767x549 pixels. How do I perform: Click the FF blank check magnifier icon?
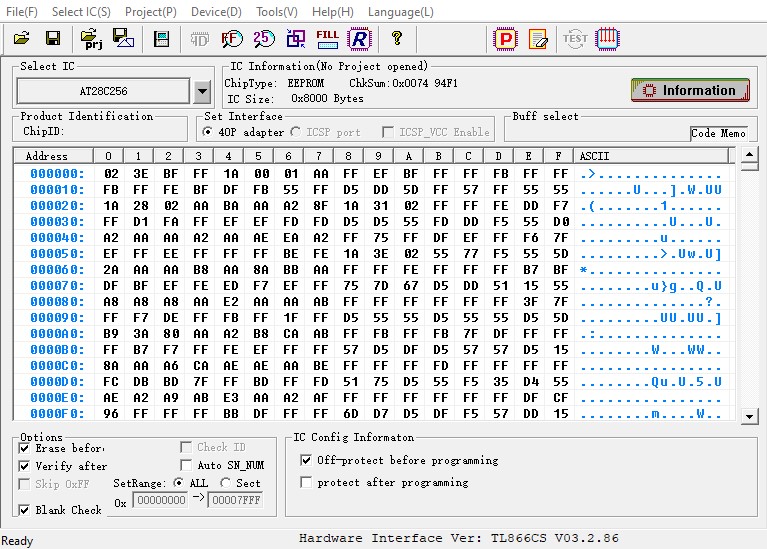pos(231,39)
